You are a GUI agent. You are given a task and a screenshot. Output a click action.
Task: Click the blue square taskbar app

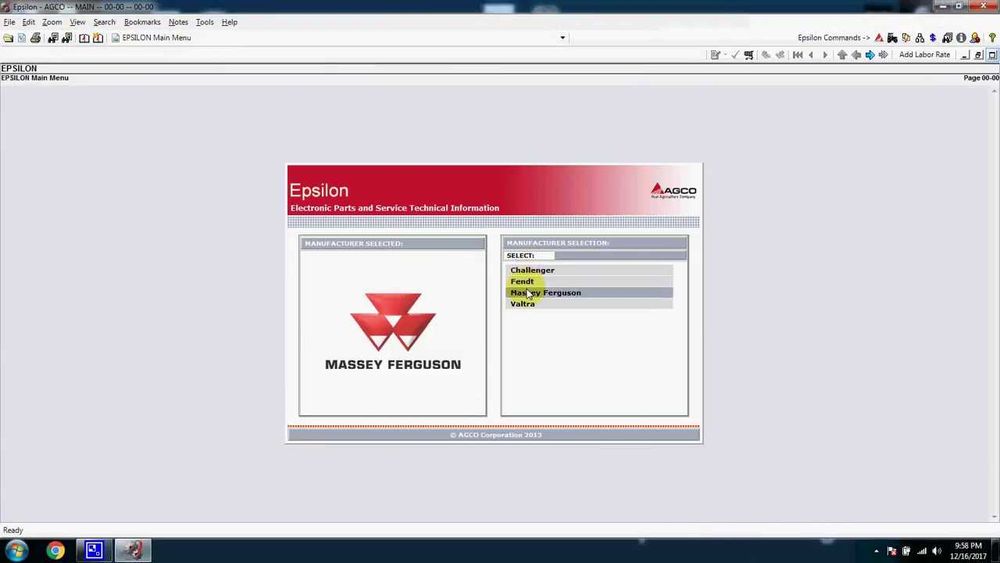pos(94,550)
